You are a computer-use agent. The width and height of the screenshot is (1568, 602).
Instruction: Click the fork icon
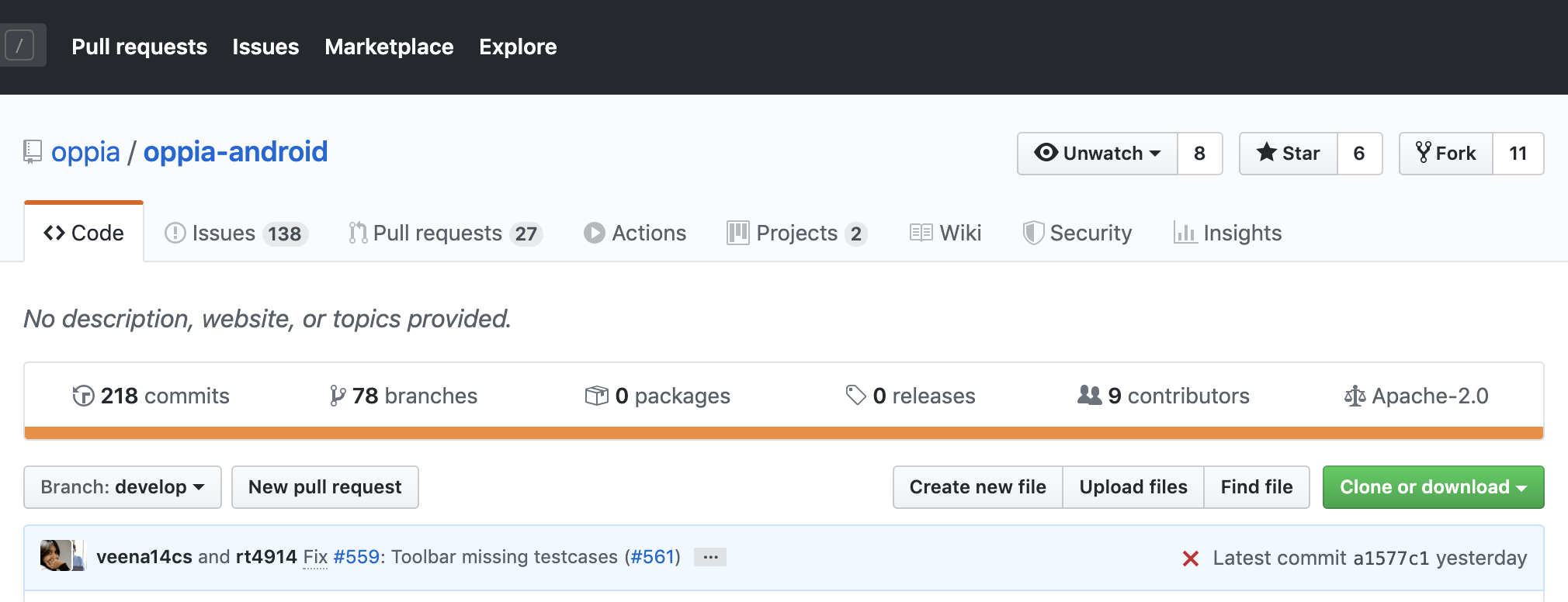coord(1424,152)
